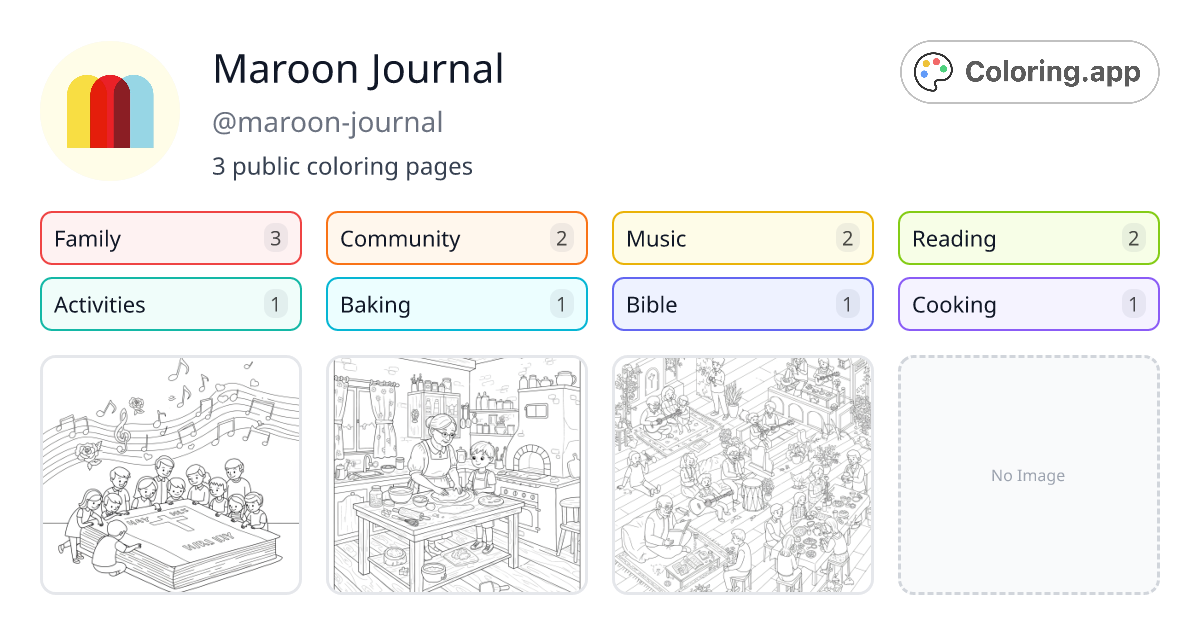Visit the @maroon-journal profile handle

[328, 121]
